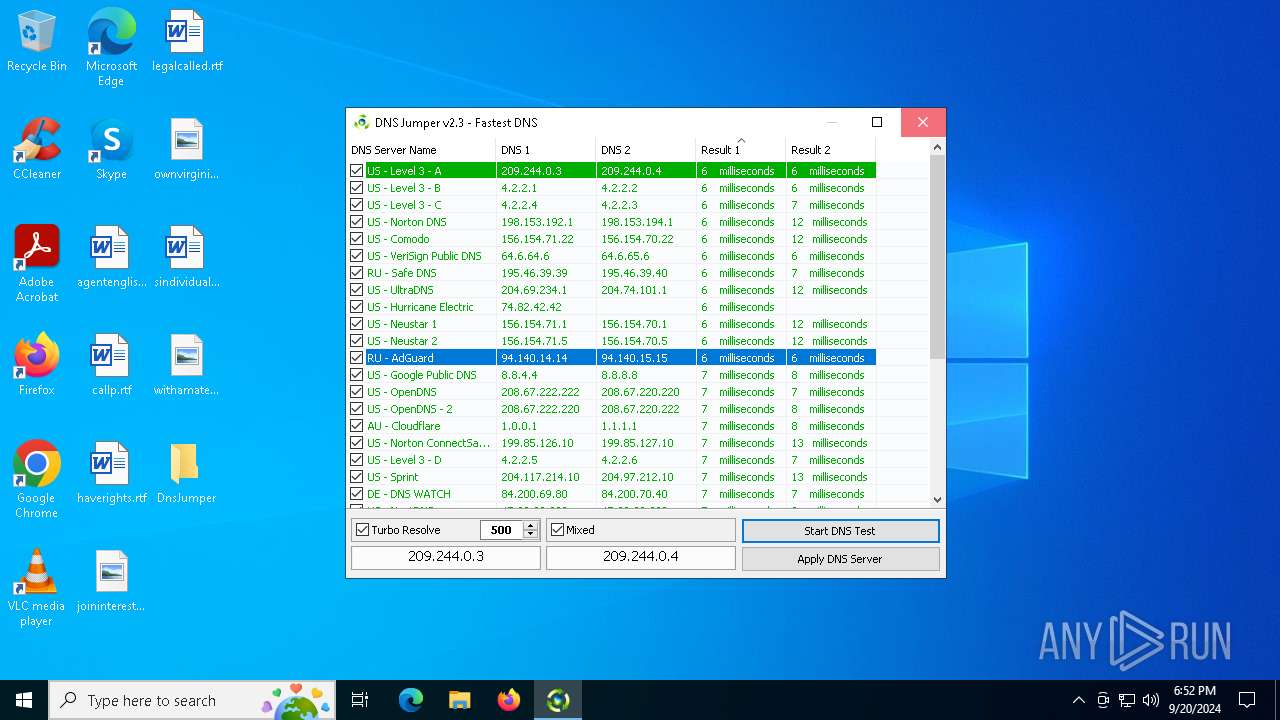Select the US - Hurricane Electric row
Screen dimensions: 1280x720
pos(611,307)
